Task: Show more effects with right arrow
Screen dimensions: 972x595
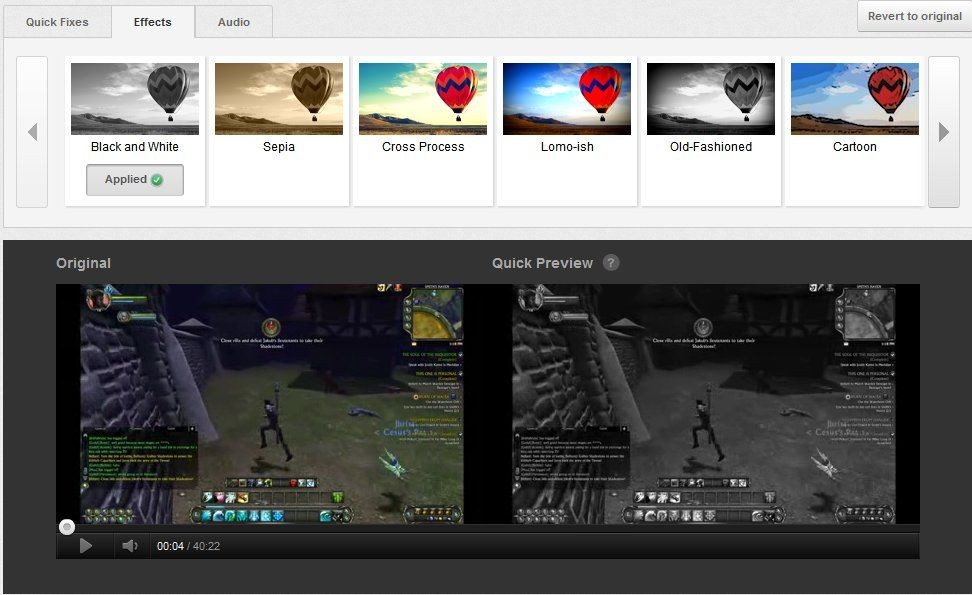Action: [x=943, y=131]
